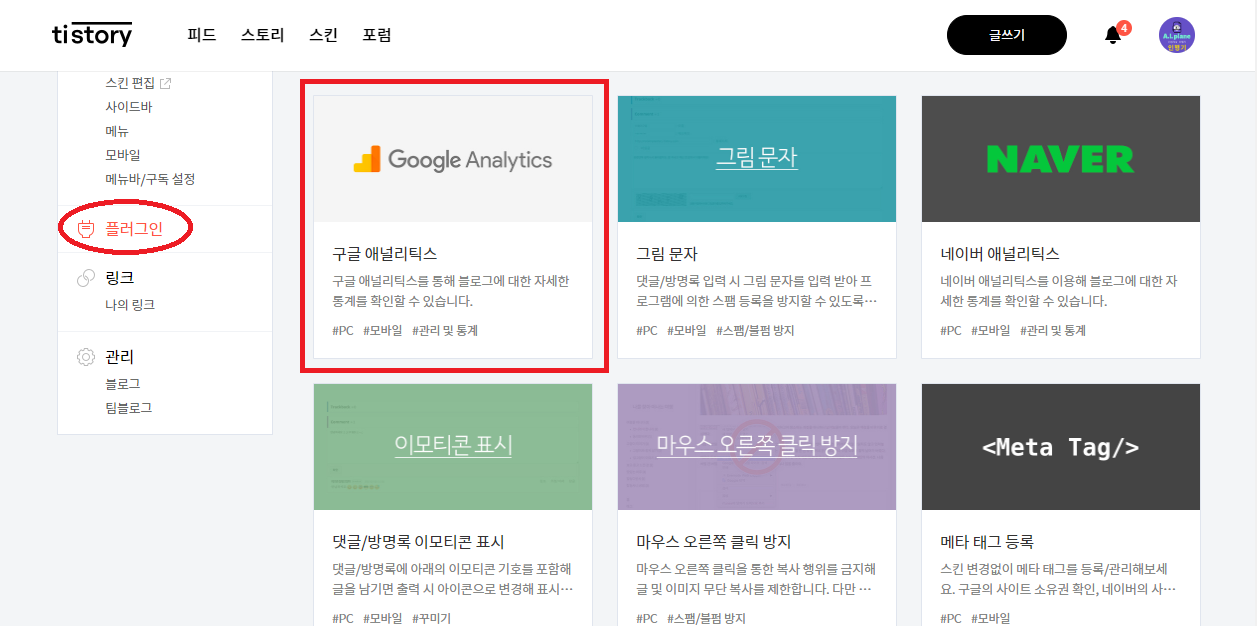
Task: Open 메뉴바/구독 설정 settings
Action: point(150,179)
